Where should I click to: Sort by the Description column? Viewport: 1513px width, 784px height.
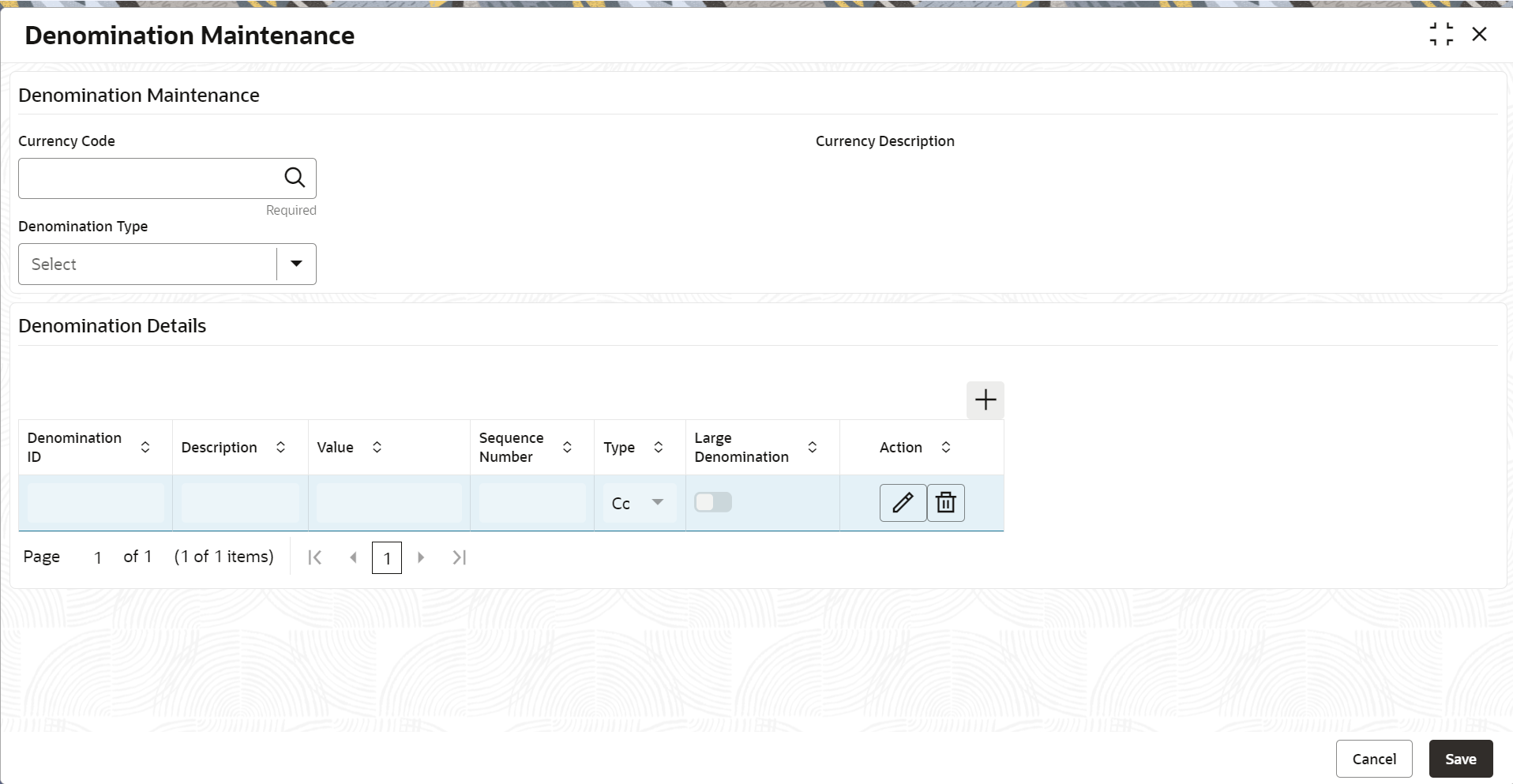click(x=280, y=447)
